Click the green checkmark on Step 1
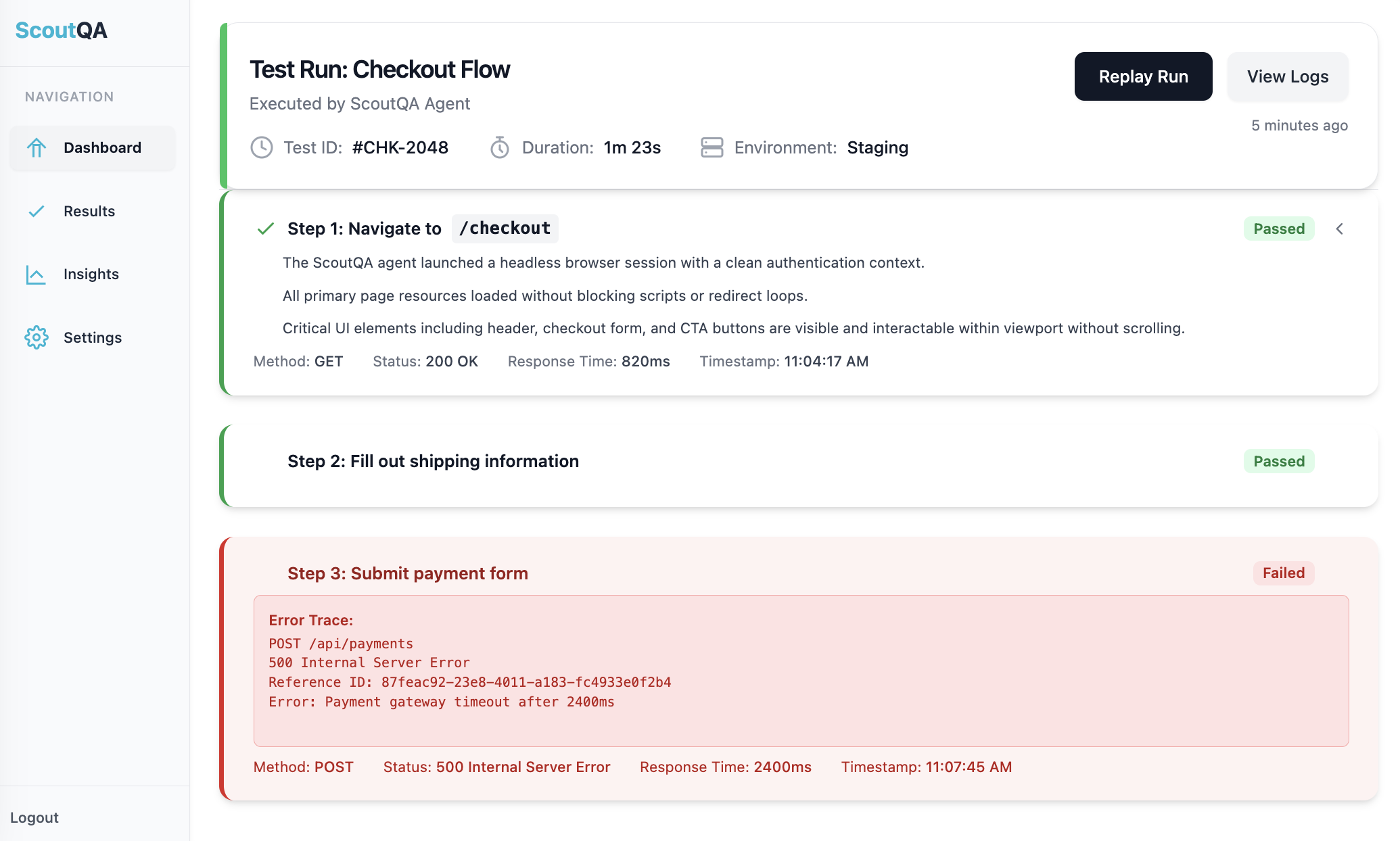 265,229
